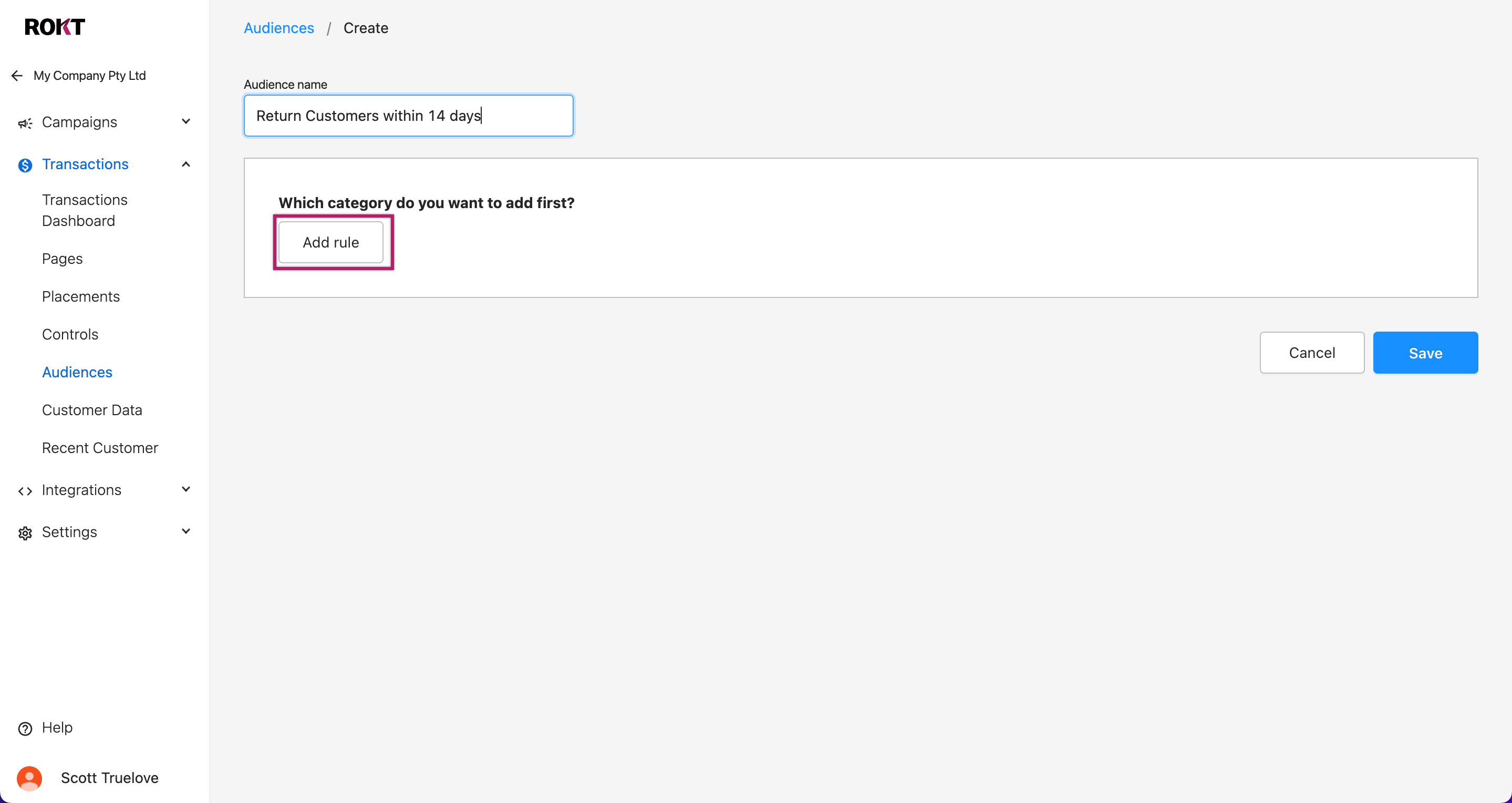This screenshot has width=1512, height=803.
Task: Open the Campaigns menu label
Action: (x=79, y=122)
